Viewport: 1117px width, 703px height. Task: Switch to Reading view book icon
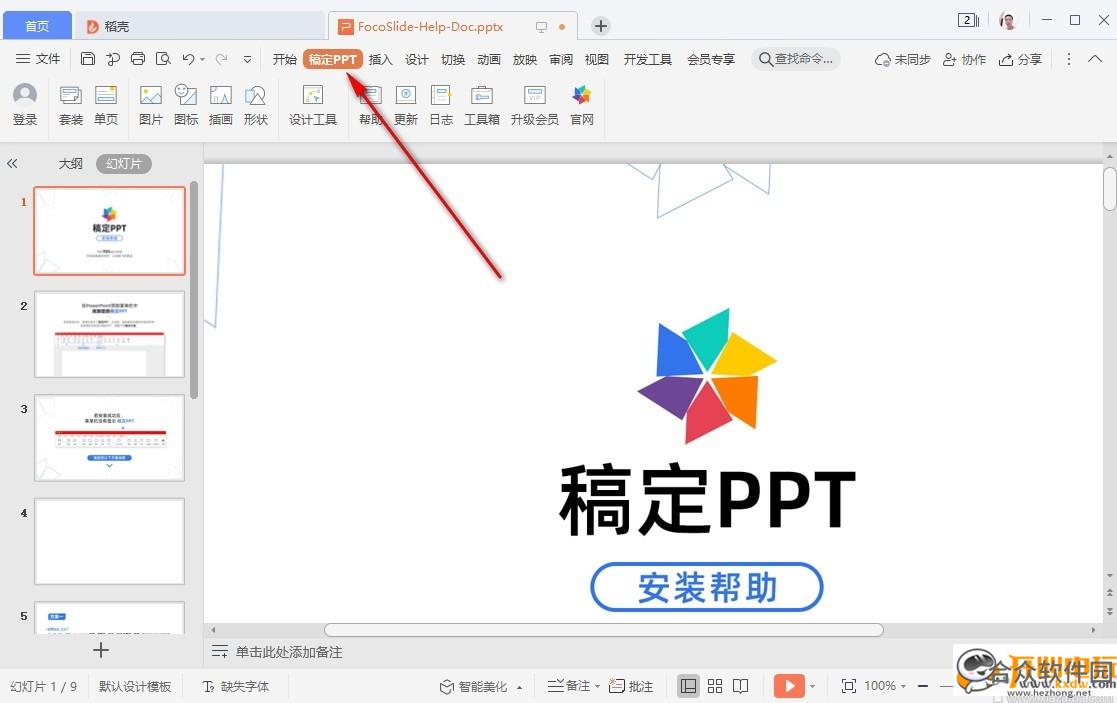pos(741,686)
